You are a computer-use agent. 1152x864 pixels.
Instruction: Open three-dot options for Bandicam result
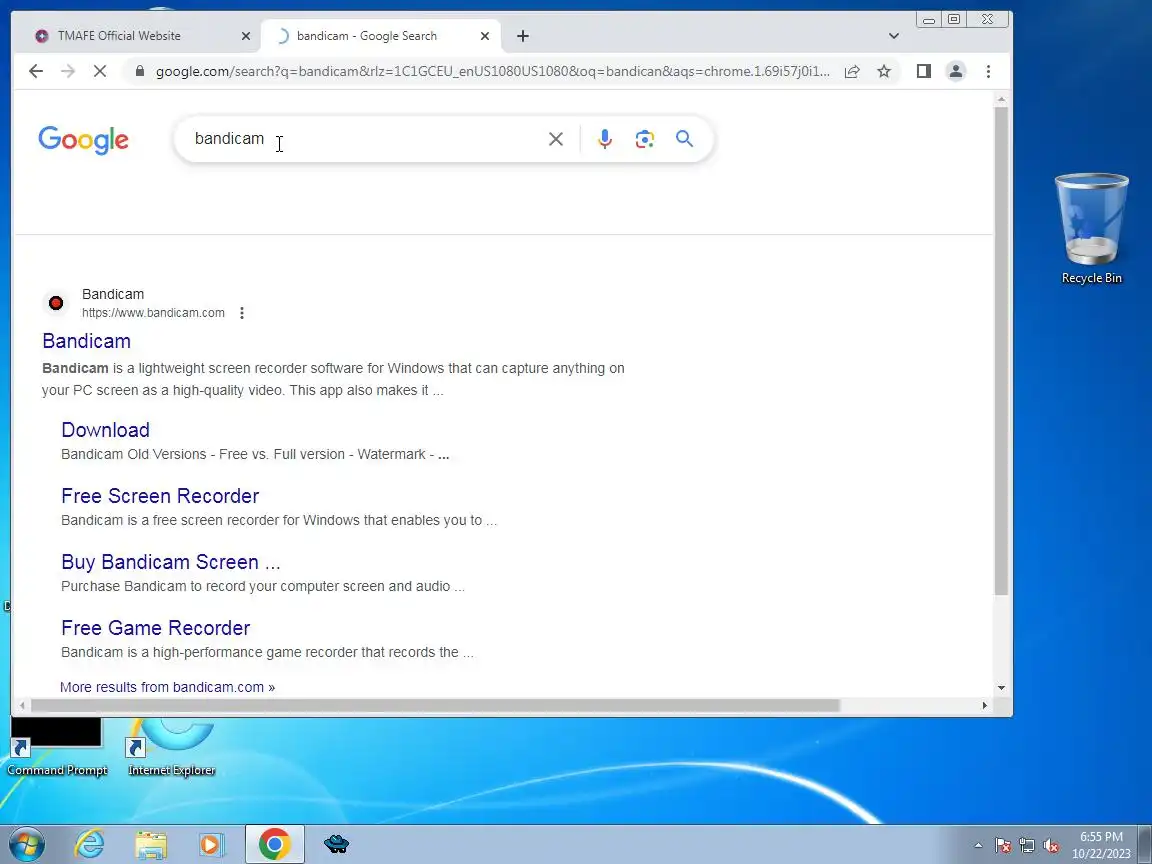click(242, 313)
